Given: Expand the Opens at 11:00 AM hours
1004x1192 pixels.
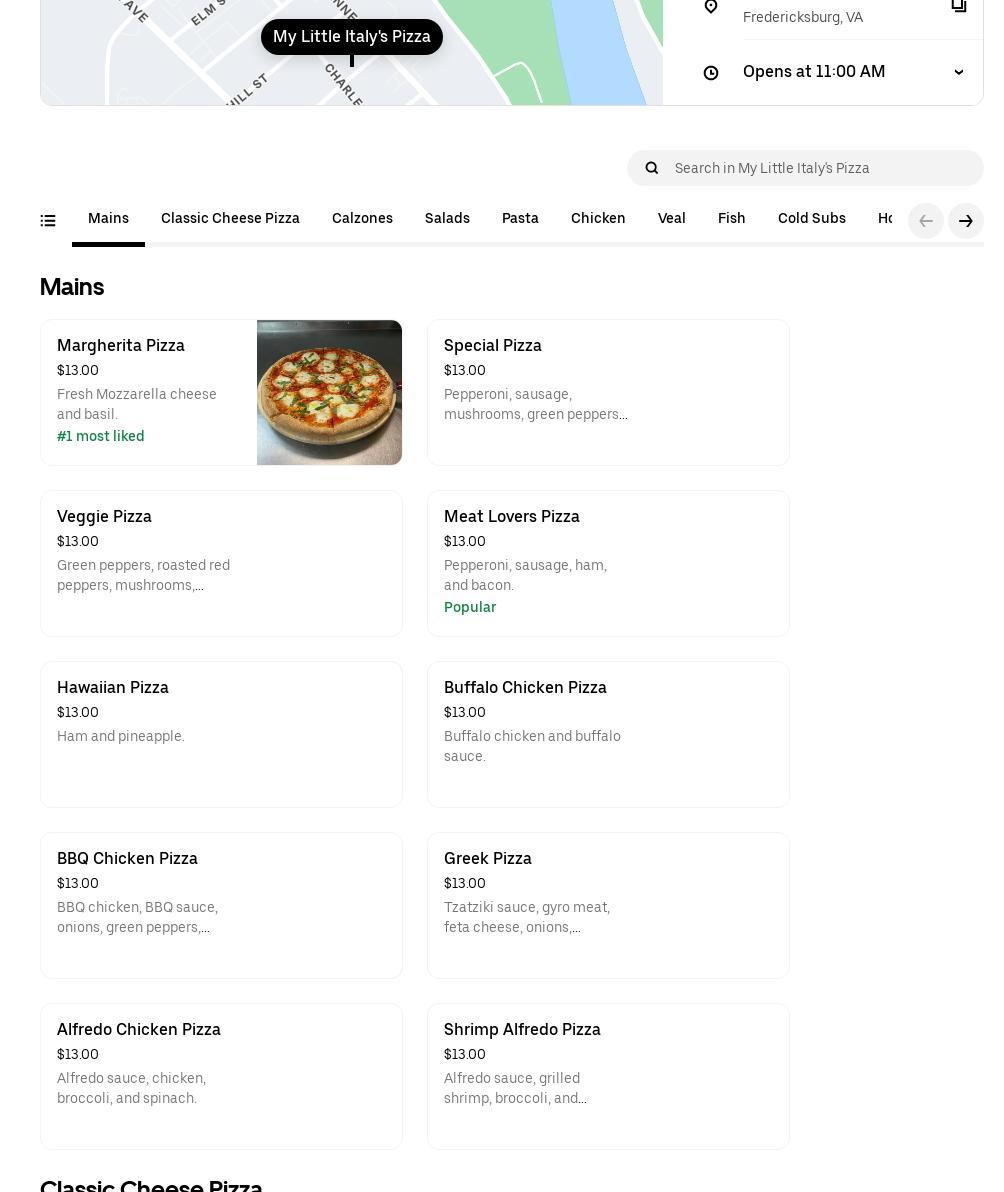Looking at the screenshot, I should (x=958, y=72).
